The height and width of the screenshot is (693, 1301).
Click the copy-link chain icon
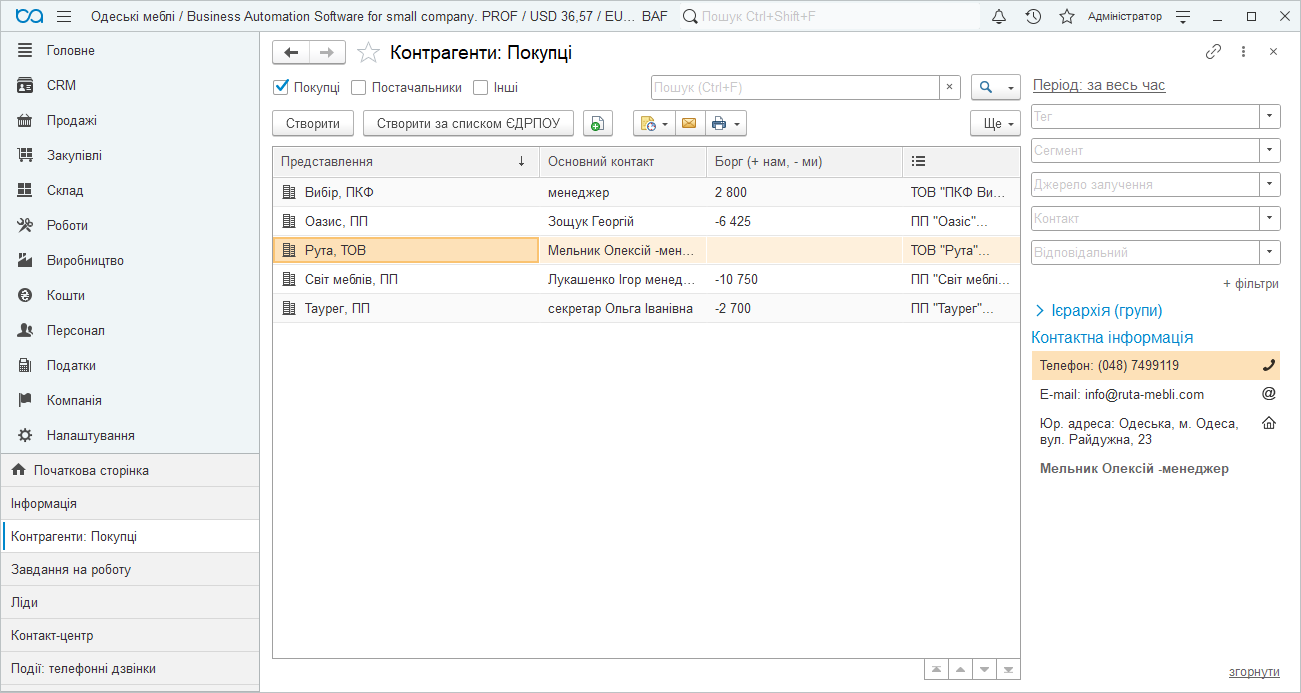[x=1213, y=52]
